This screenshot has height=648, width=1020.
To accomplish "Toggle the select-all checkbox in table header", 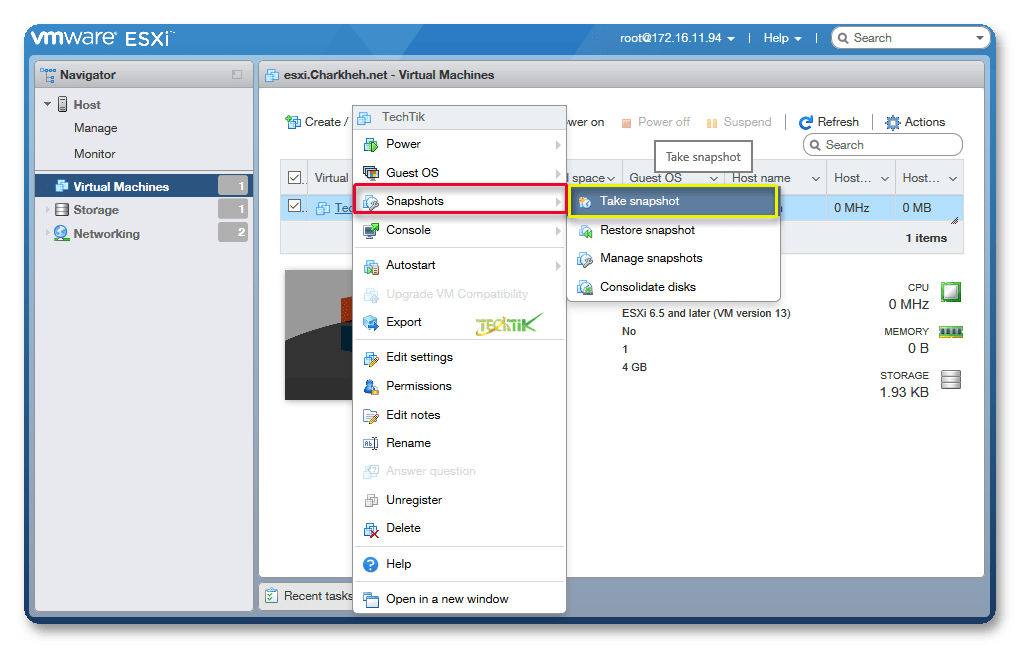I will coord(295,178).
